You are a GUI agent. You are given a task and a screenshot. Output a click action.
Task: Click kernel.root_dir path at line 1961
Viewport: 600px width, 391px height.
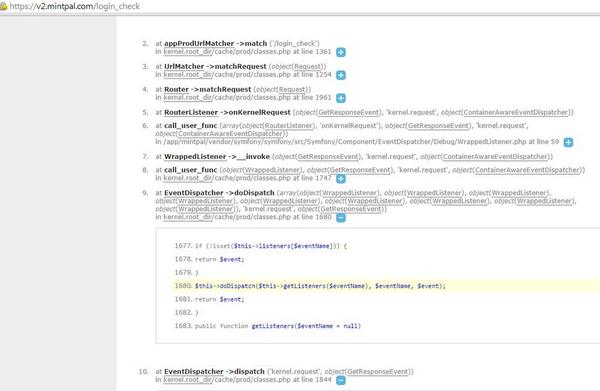[x=188, y=98]
